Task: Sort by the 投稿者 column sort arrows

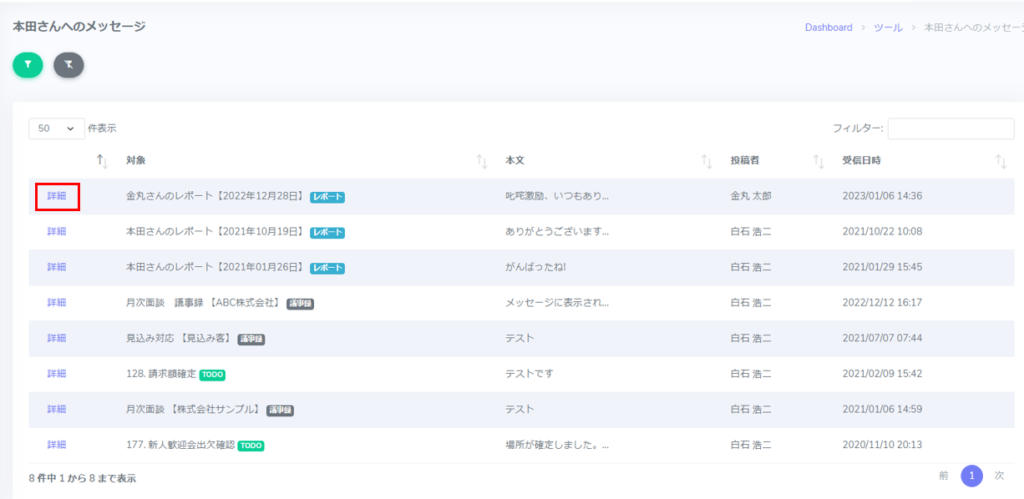Action: pos(818,161)
